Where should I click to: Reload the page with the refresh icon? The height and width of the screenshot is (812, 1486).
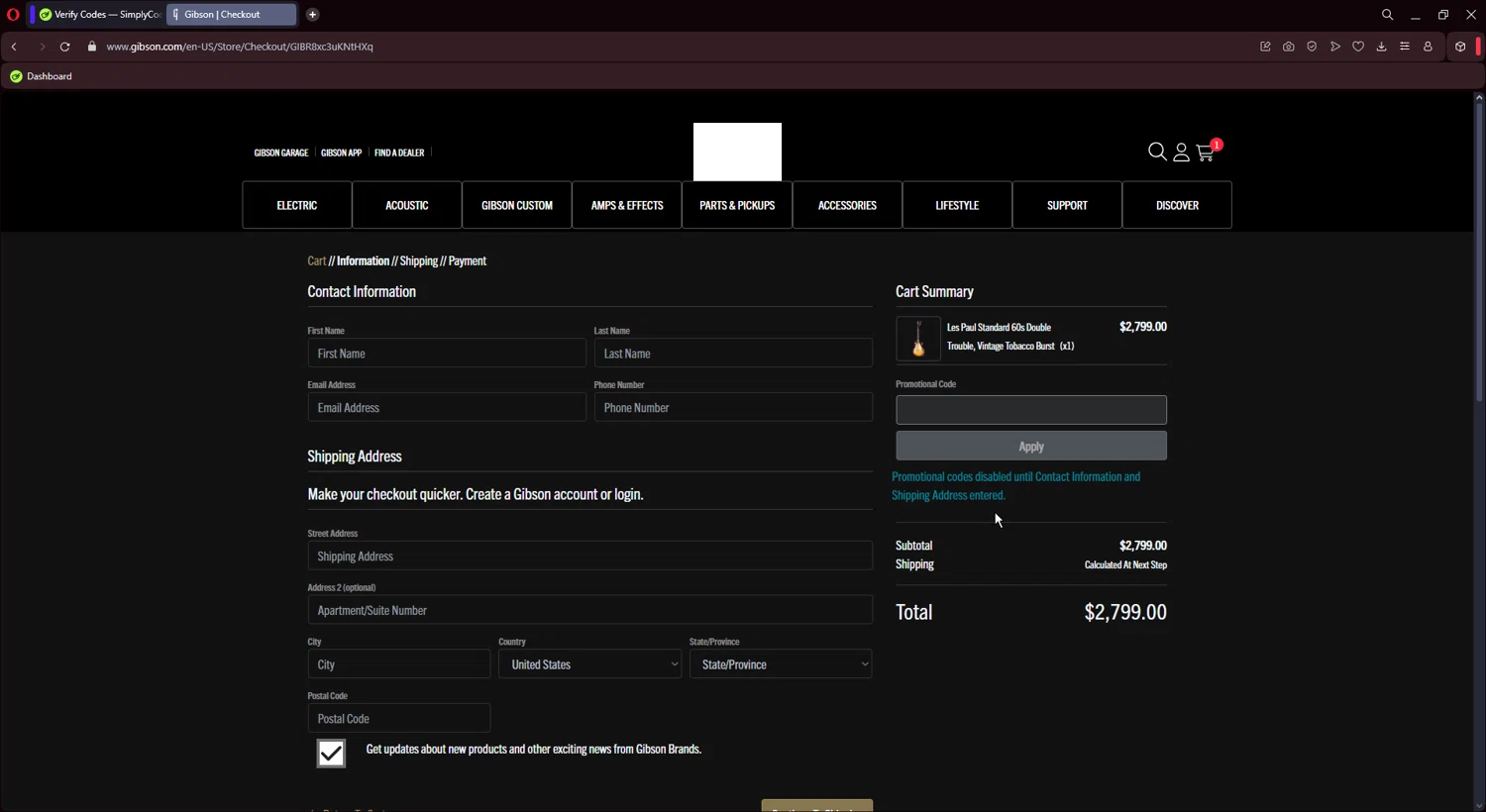point(65,47)
